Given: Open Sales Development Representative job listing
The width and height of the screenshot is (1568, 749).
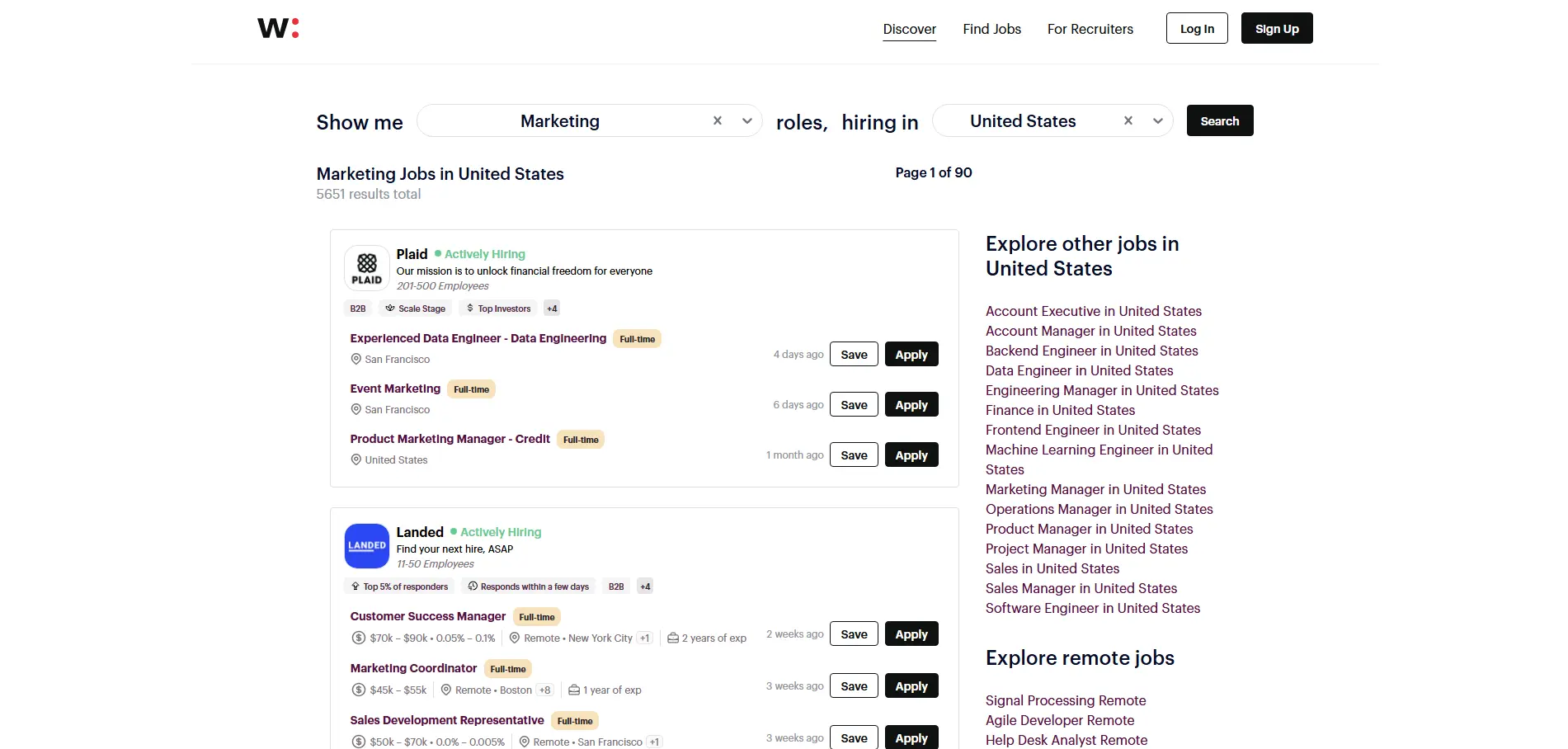Looking at the screenshot, I should [x=447, y=720].
